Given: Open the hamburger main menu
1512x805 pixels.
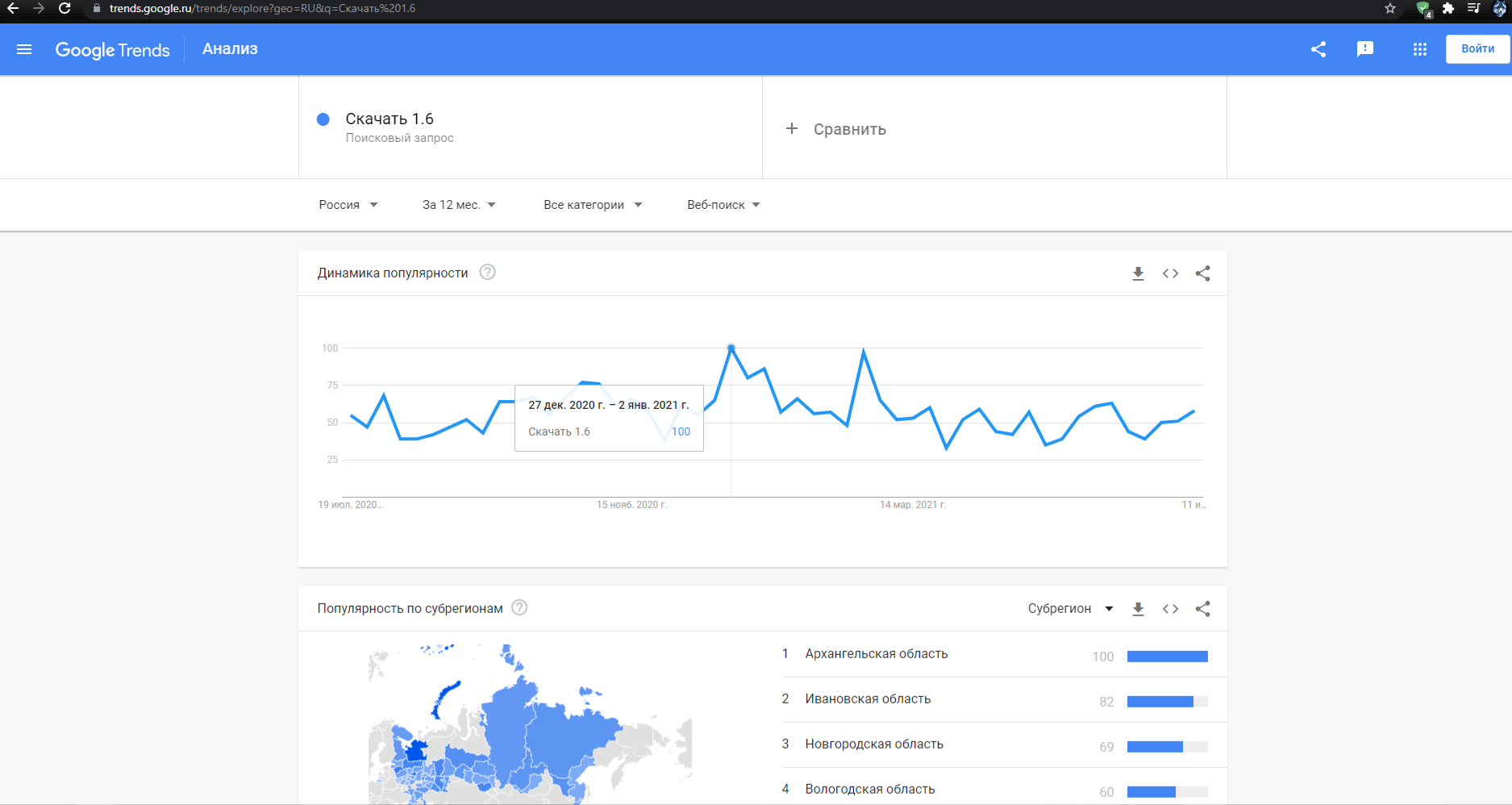Looking at the screenshot, I should coord(24,49).
